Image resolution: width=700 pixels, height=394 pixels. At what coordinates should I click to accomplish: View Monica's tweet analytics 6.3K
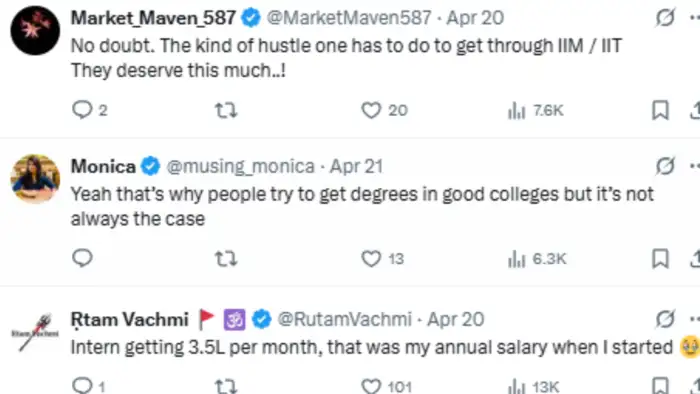tap(537, 259)
